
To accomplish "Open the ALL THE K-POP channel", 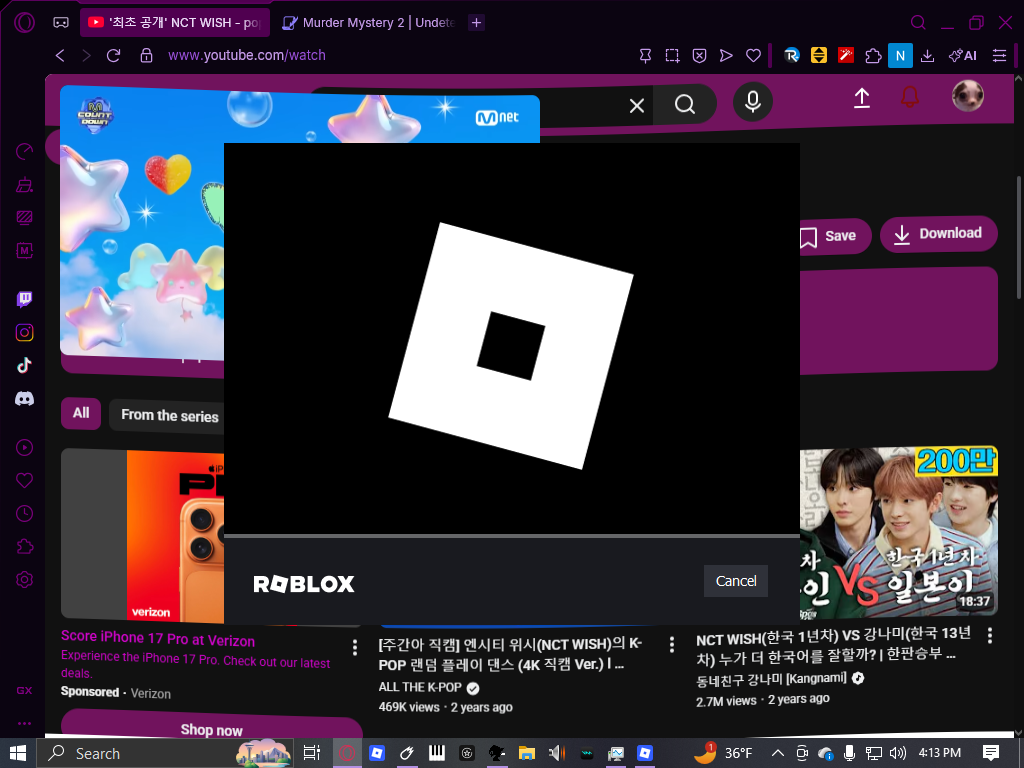I will 420,687.
